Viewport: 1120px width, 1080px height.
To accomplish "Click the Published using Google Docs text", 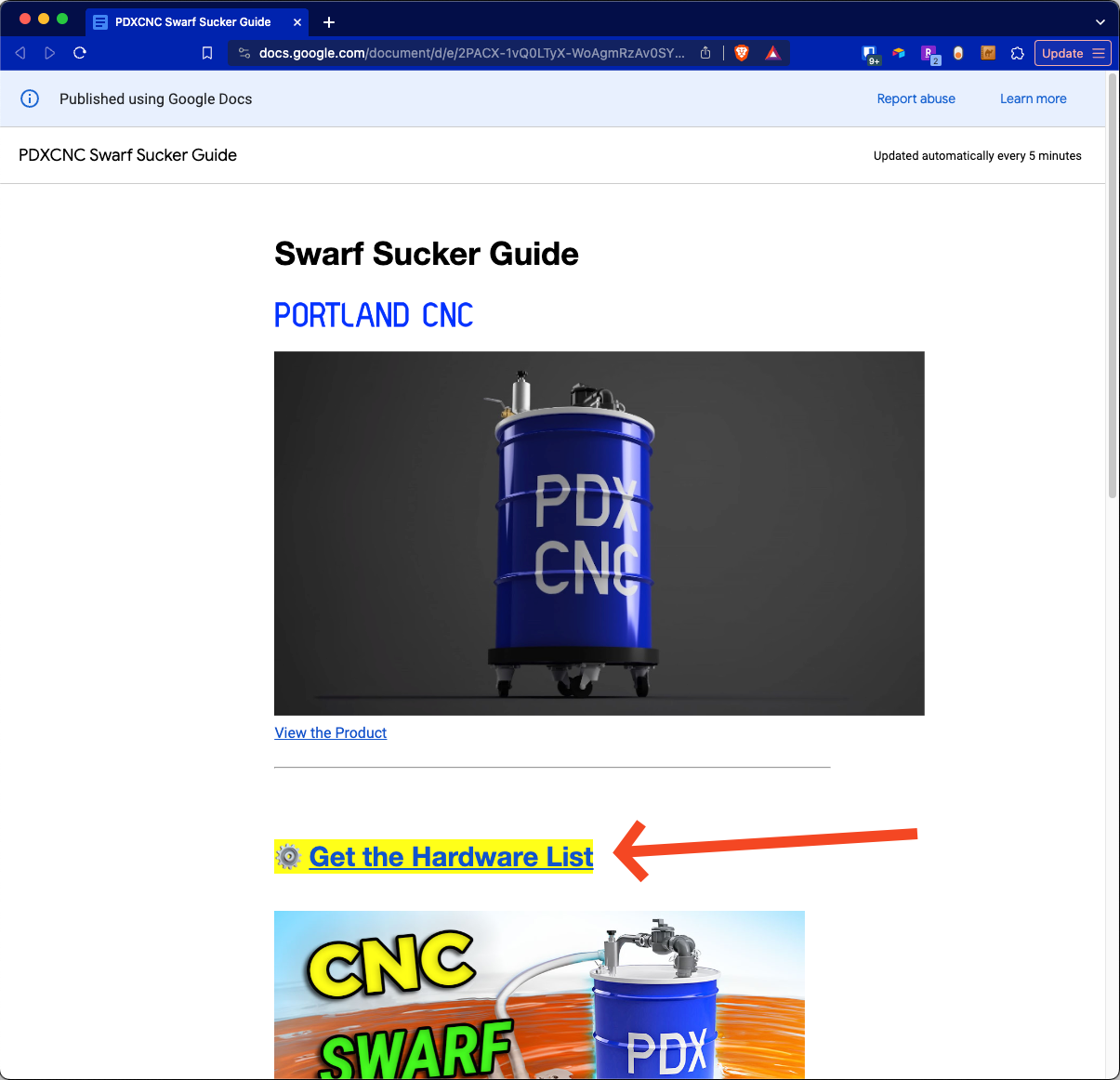I will pyautogui.click(x=156, y=99).
